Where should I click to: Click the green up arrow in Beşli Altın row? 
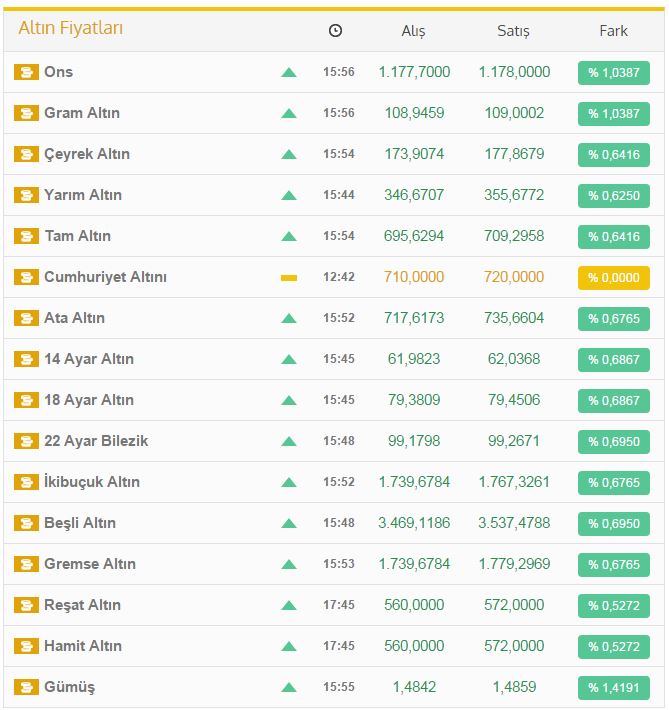[x=289, y=523]
